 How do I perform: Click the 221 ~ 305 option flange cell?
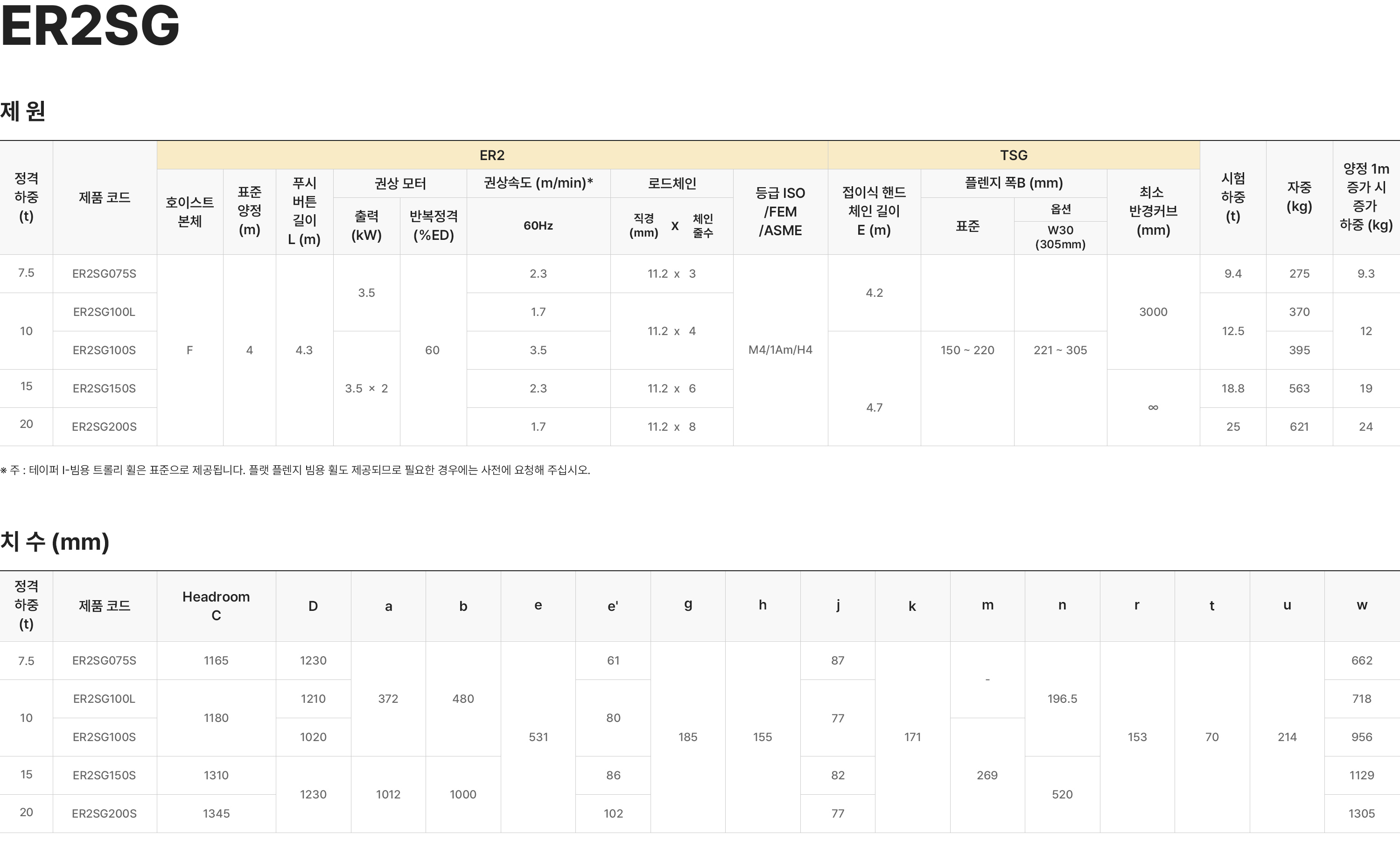[1060, 350]
